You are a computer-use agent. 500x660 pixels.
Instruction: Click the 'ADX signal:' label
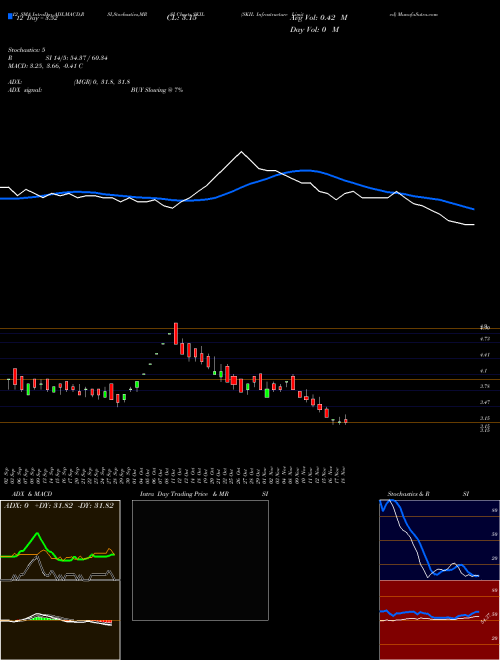(x=24, y=90)
